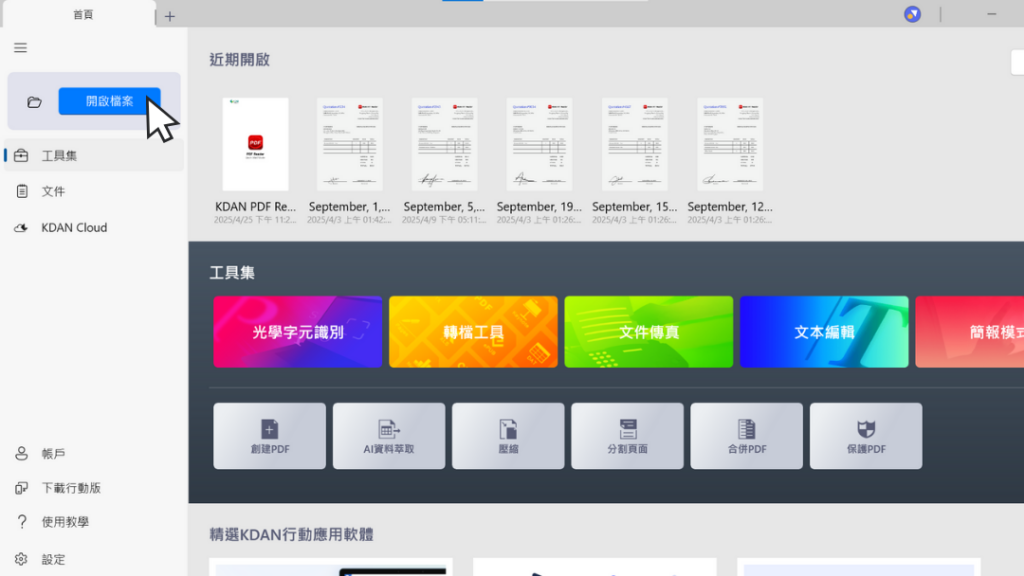This screenshot has width=1024, height=576.
Task: Open the 轉檔工具 converter card
Action: 473,332
